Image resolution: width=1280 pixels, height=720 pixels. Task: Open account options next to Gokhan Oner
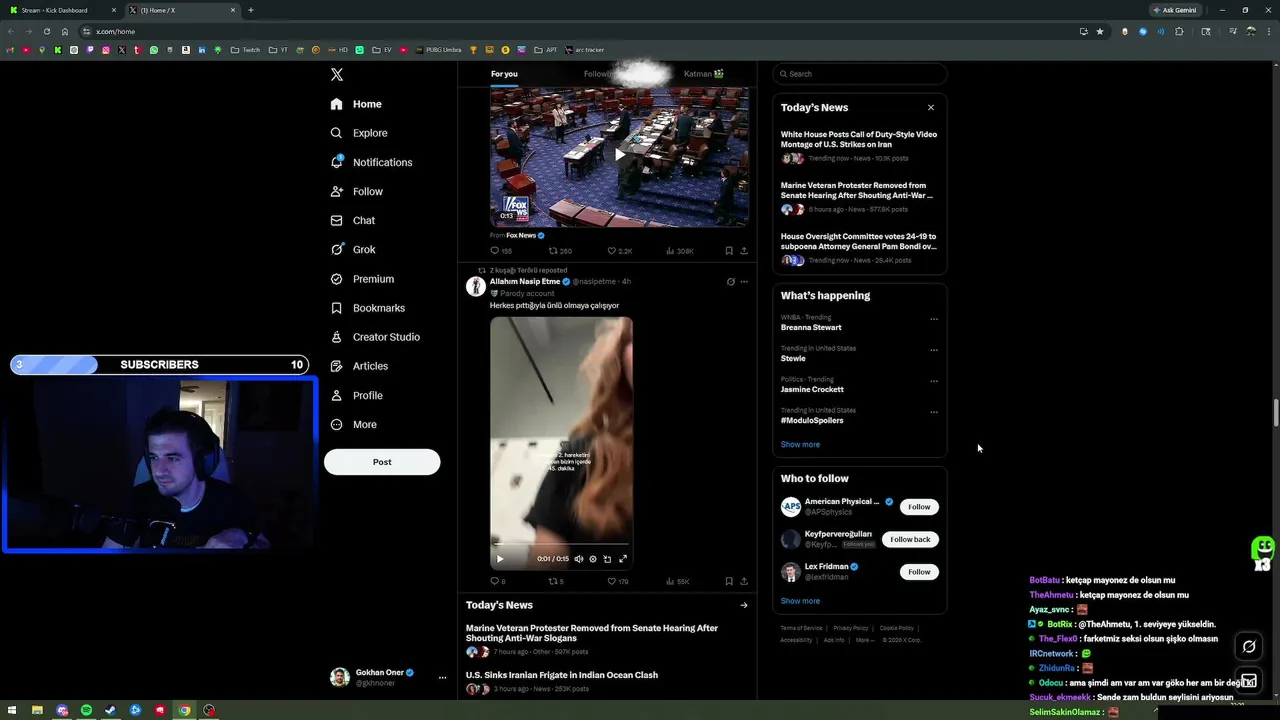442,677
